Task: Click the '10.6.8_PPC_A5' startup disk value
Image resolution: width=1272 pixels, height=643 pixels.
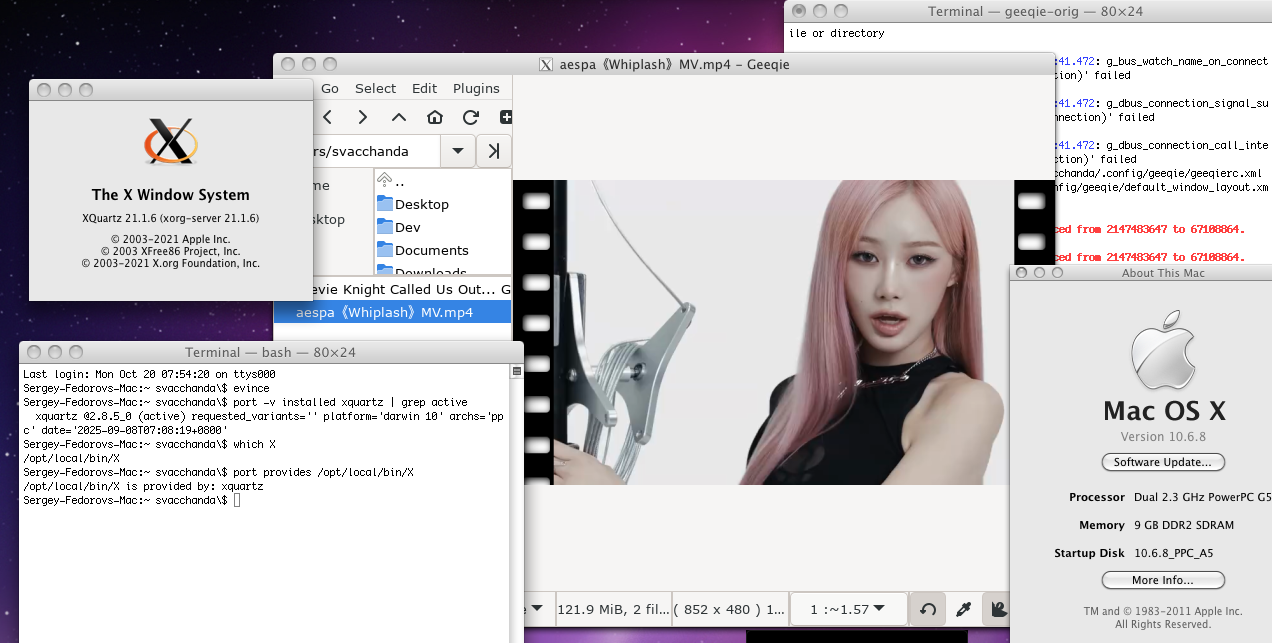Action: click(x=1173, y=553)
